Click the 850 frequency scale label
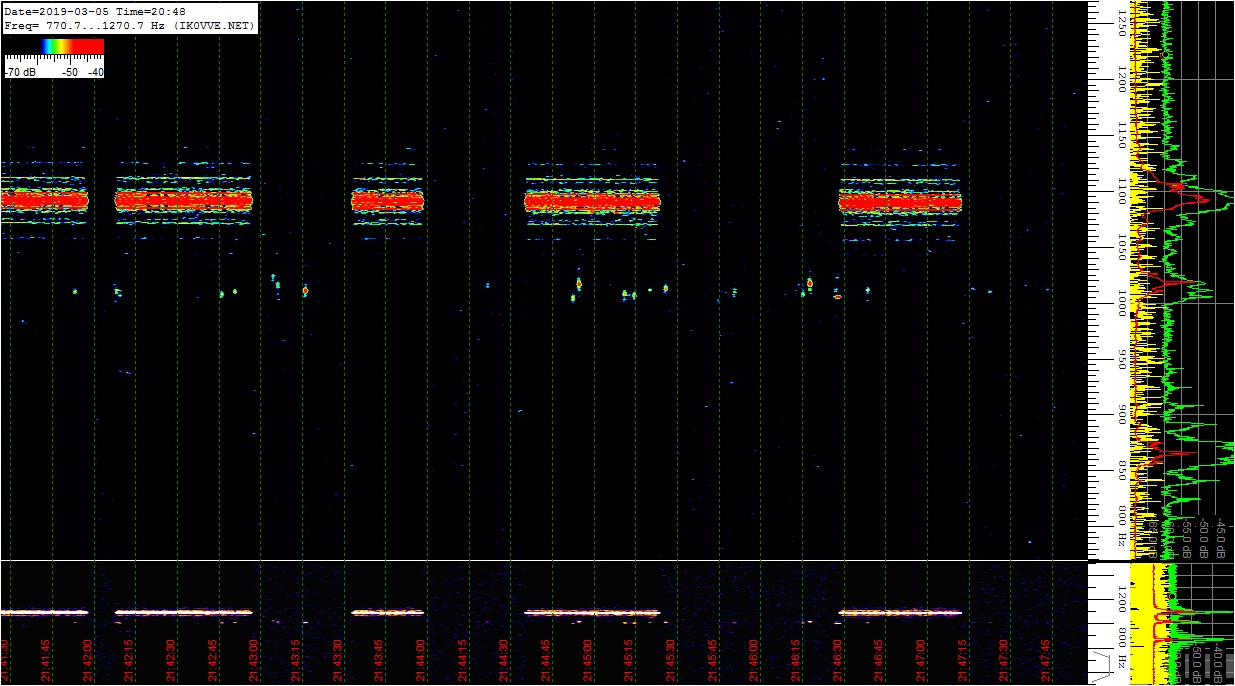The width and height of the screenshot is (1235, 686). point(1122,471)
